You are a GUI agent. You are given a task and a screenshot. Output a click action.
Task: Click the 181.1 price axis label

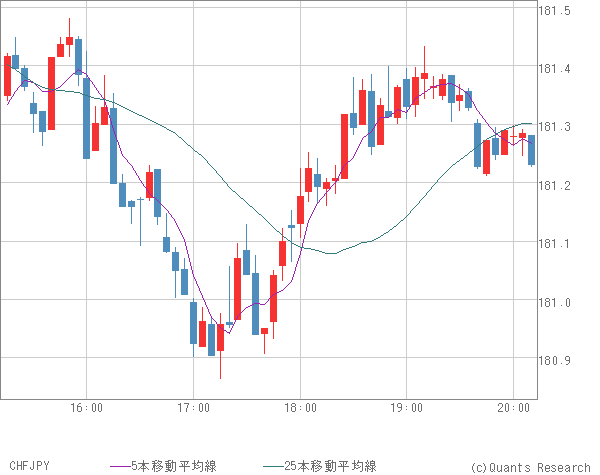coord(554,243)
